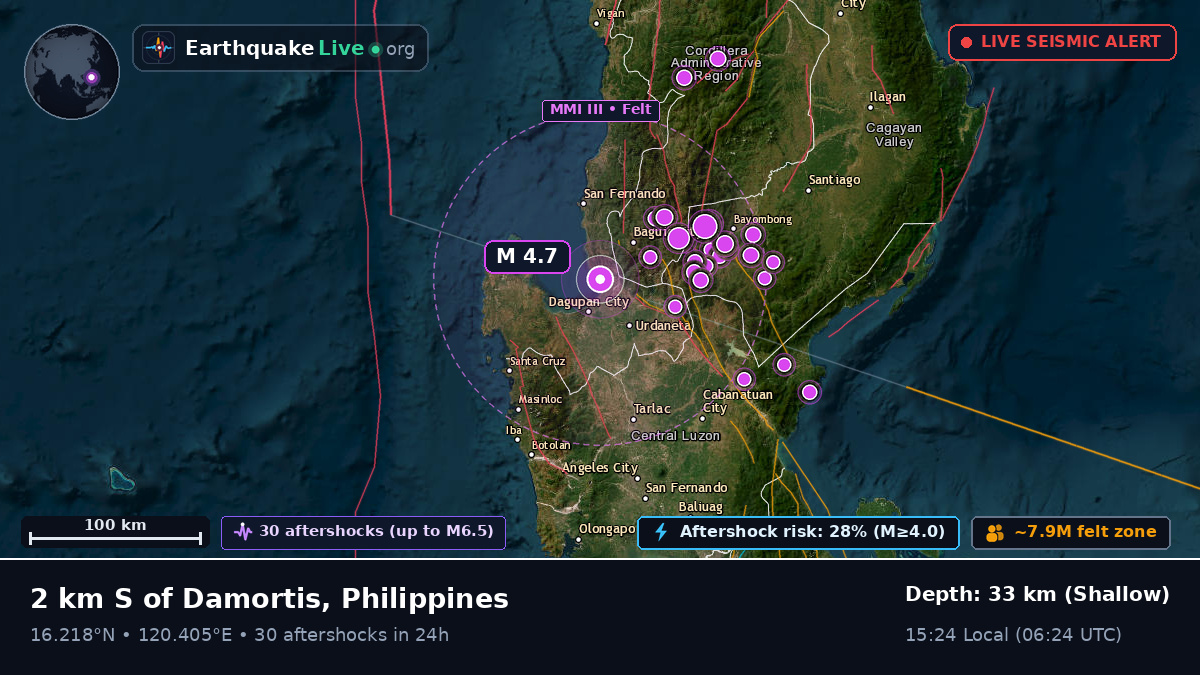This screenshot has width=1200, height=675.
Task: Open the 30 aftershocks summary badge
Action: pyautogui.click(x=364, y=532)
